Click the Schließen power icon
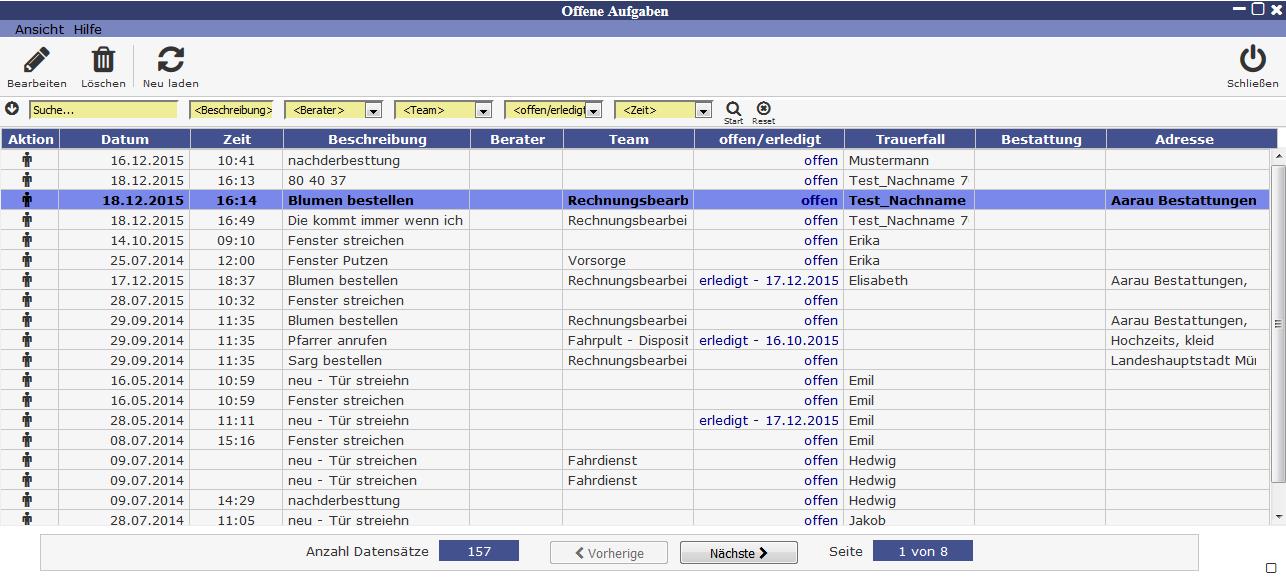Viewport: 1286px width, 582px height. tap(1252, 60)
